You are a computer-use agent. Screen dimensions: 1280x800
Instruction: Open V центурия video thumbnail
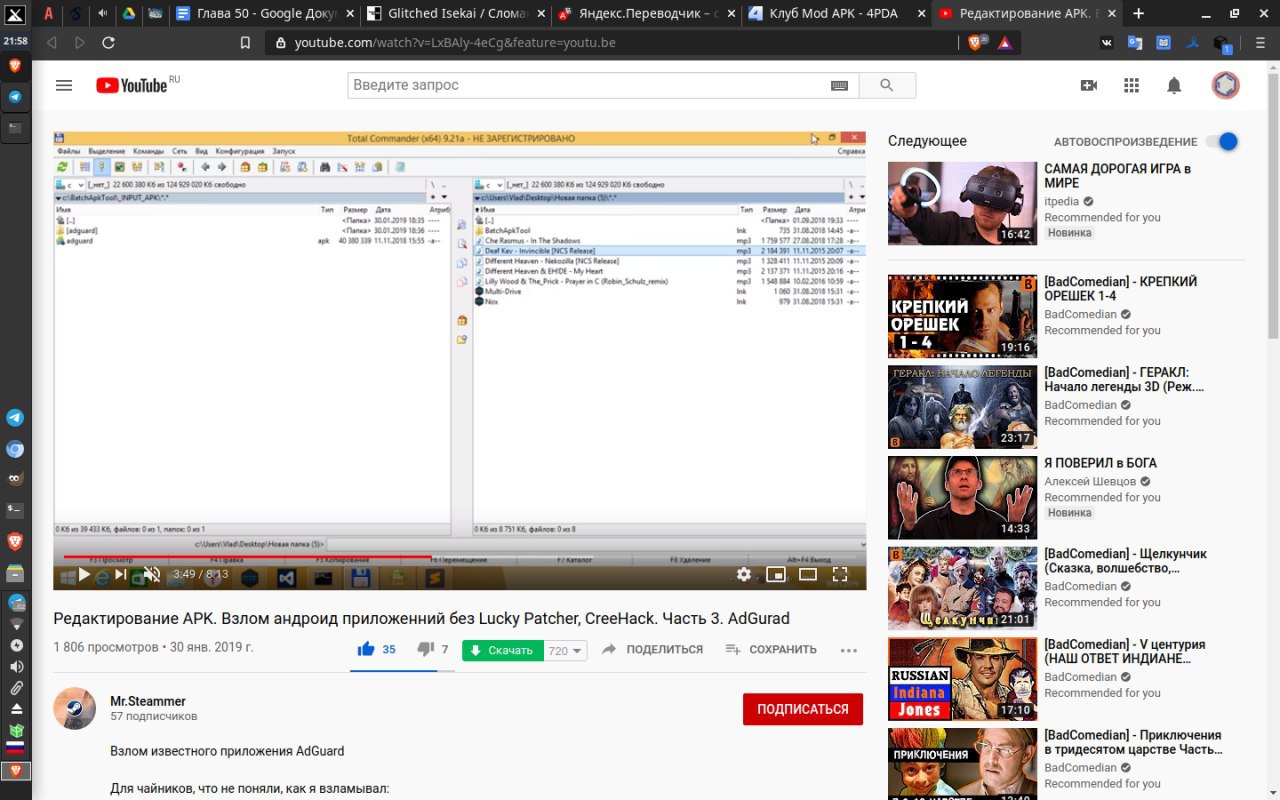pos(962,679)
